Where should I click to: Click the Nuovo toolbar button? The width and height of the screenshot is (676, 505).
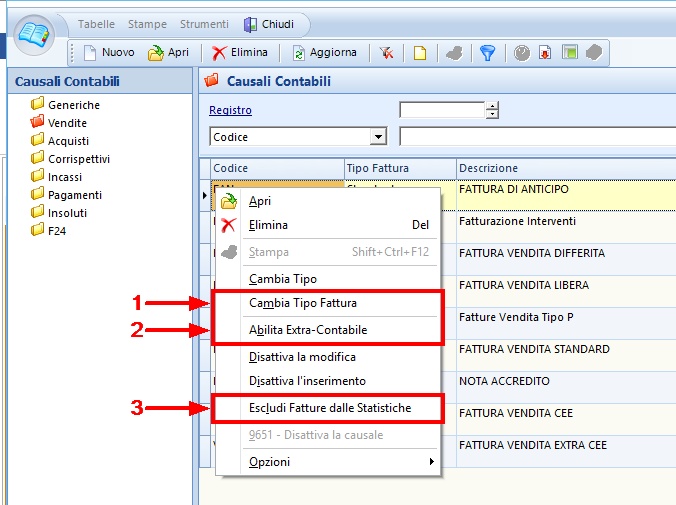point(108,53)
